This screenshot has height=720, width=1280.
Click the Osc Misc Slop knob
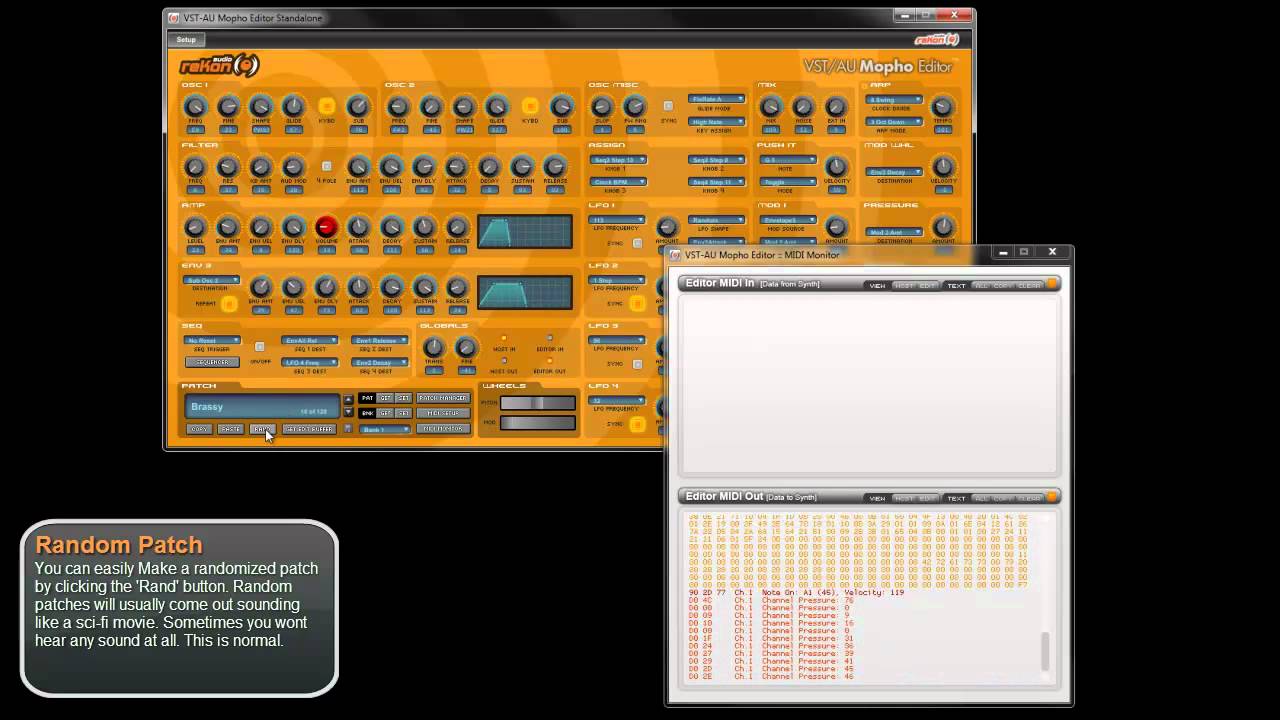pos(602,107)
